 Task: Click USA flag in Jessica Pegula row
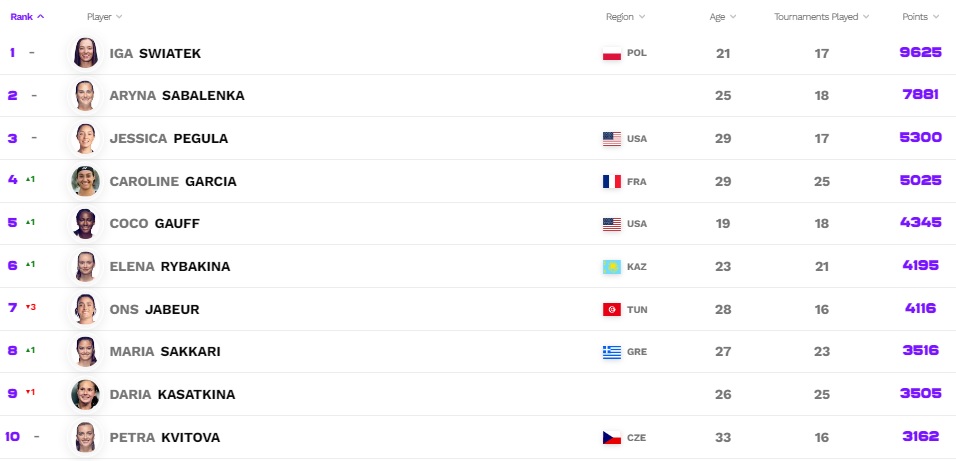(x=612, y=138)
